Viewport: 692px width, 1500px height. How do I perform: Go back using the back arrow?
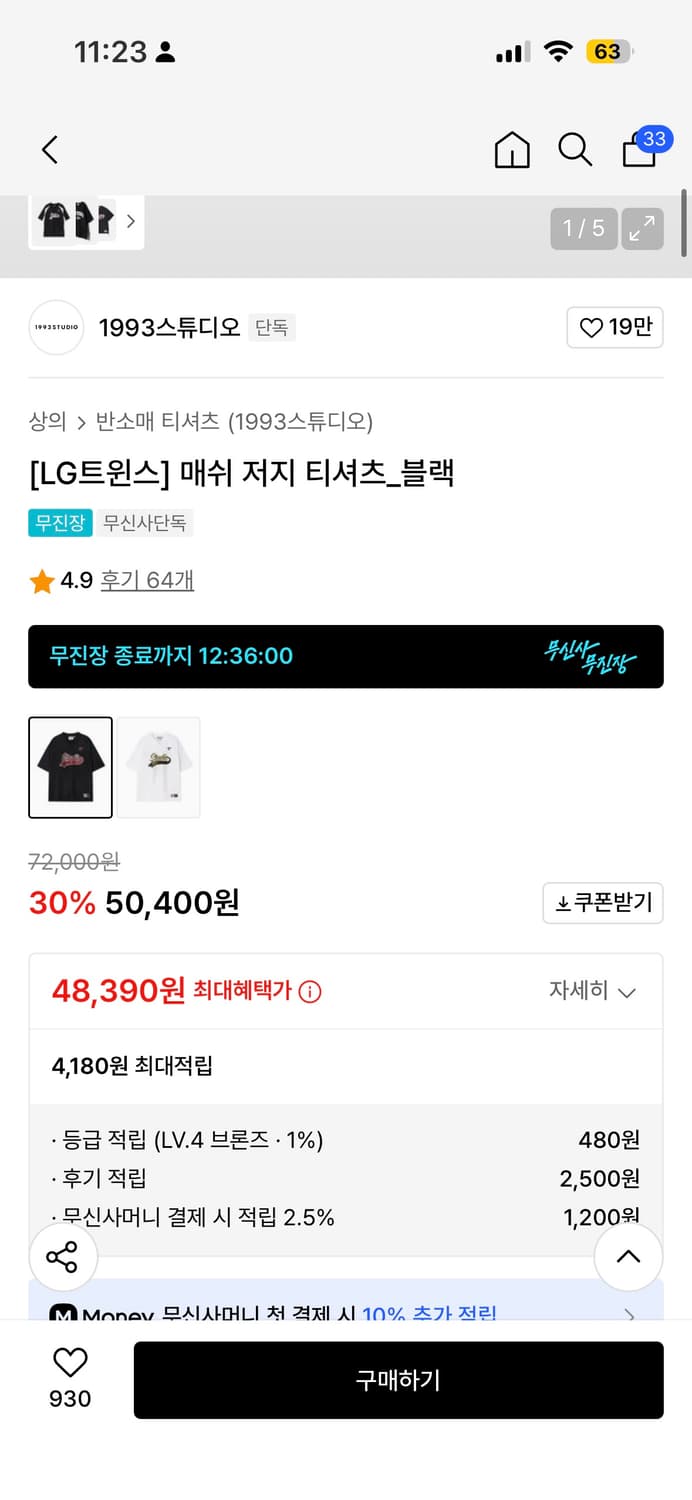coord(50,150)
